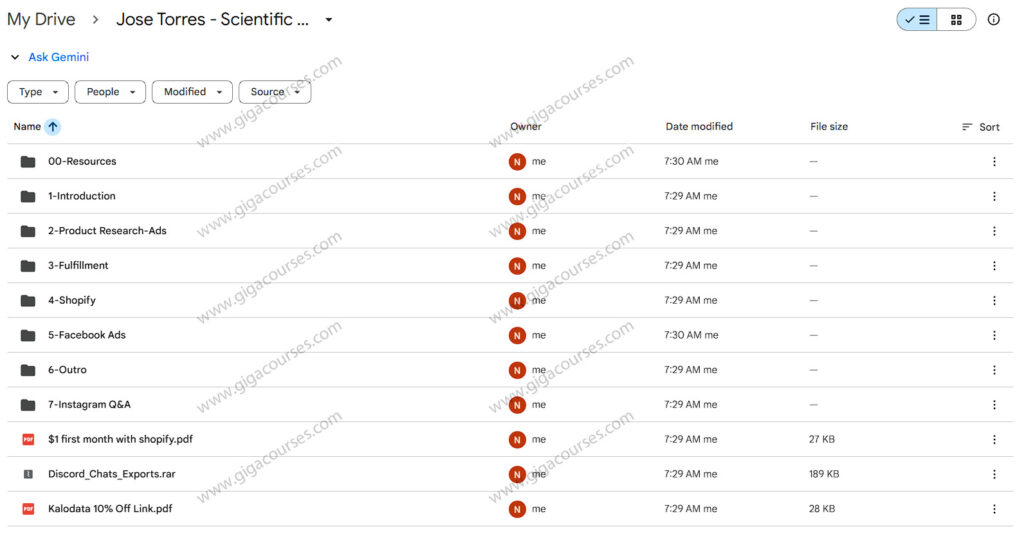Click the 7-Instagram Q&A folder icon
Viewport: 1024px width, 545px height.
point(27,405)
